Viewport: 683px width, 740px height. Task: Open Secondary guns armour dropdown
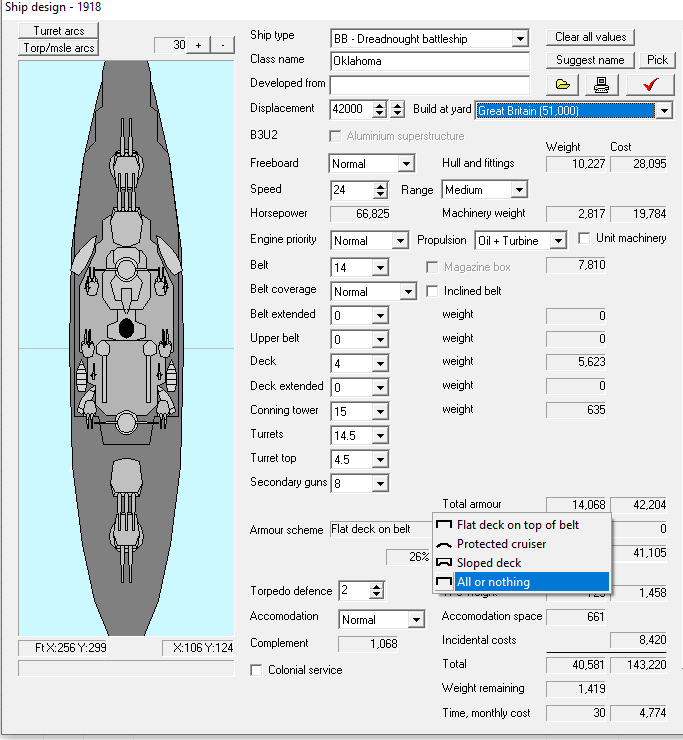click(380, 483)
